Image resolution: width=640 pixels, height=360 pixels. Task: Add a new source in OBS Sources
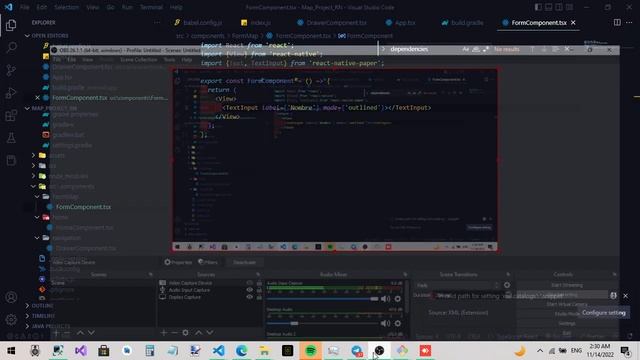(164, 333)
